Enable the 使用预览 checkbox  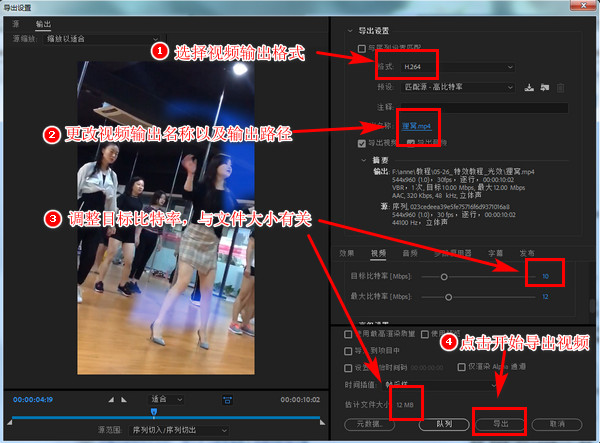click(x=425, y=334)
